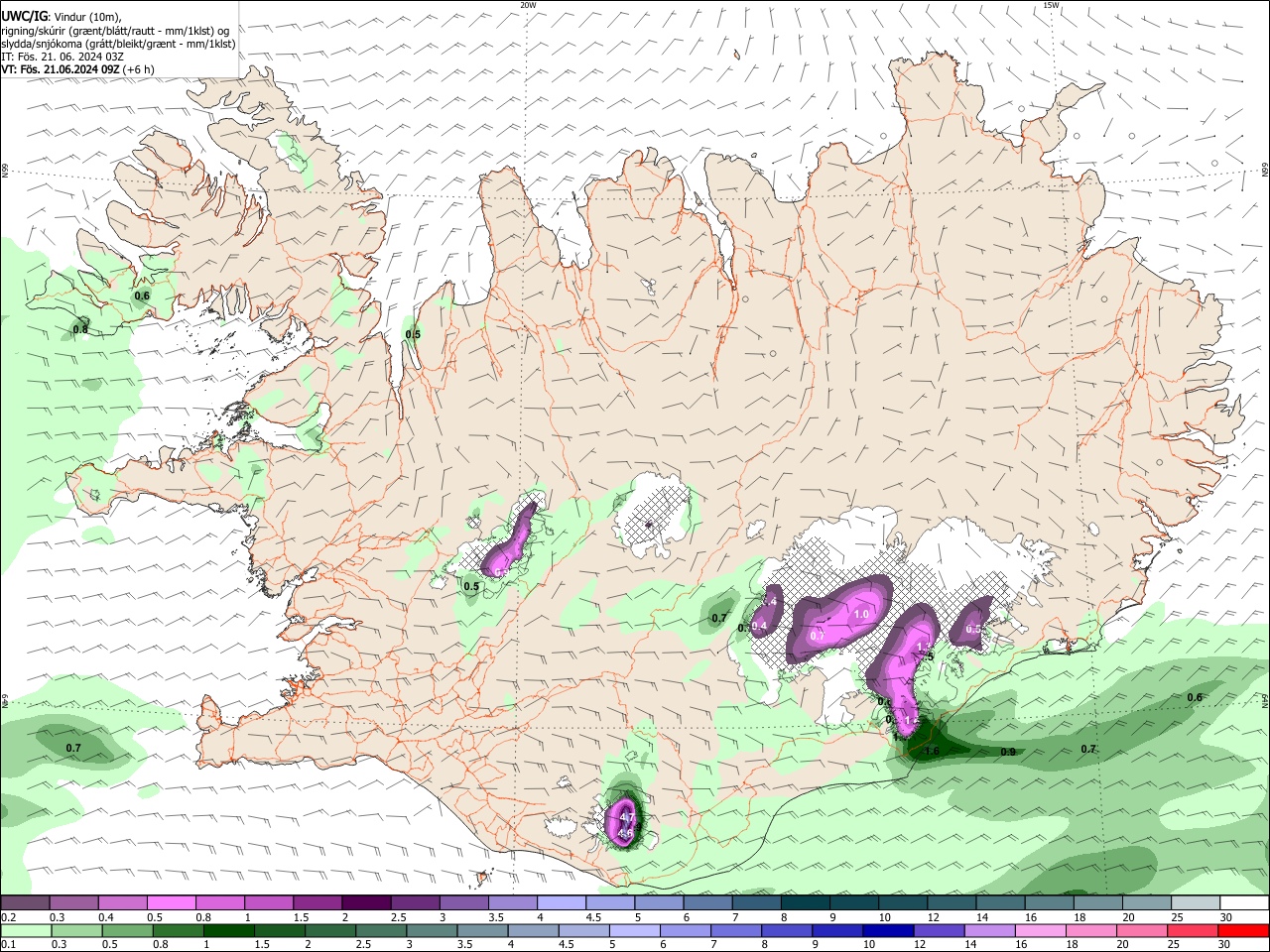Click the UWC/IG title text
This screenshot has height=952, width=1270.
(24, 16)
